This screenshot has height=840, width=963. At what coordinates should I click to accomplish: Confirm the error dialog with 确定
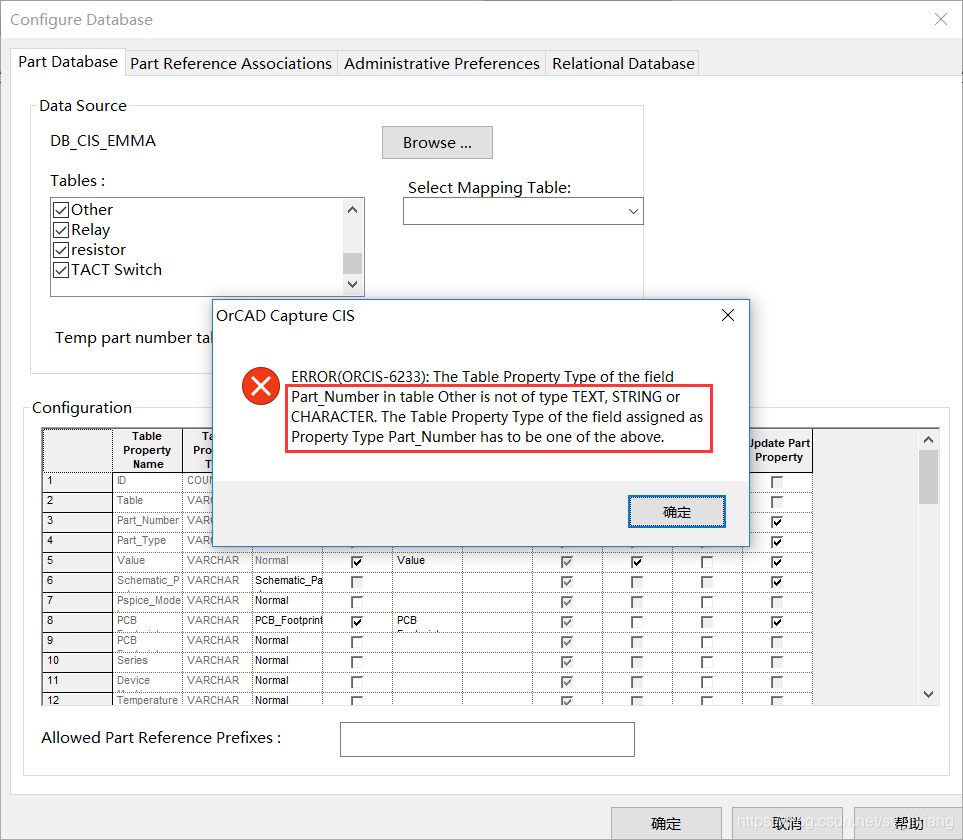pos(677,511)
